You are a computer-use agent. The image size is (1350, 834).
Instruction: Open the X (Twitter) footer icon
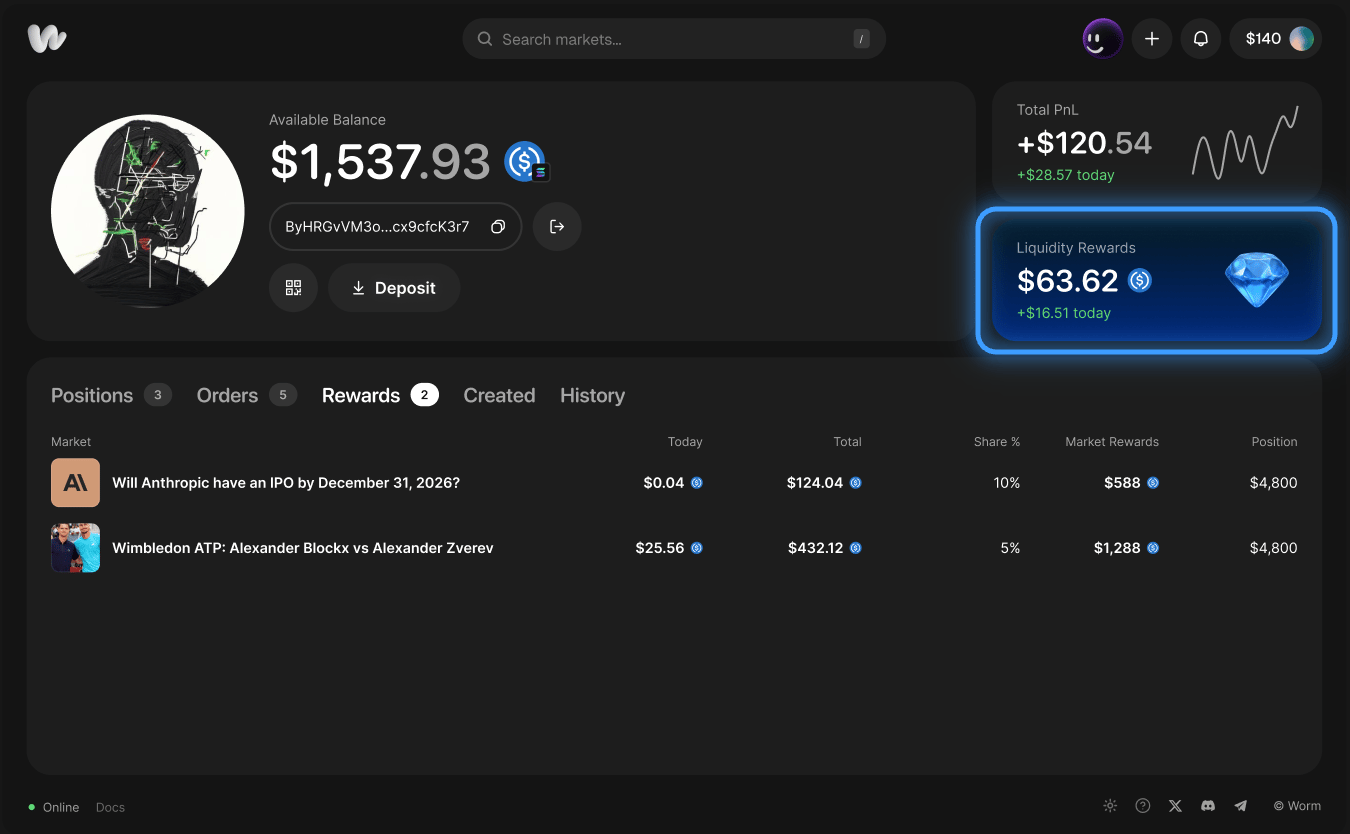pyautogui.click(x=1175, y=806)
